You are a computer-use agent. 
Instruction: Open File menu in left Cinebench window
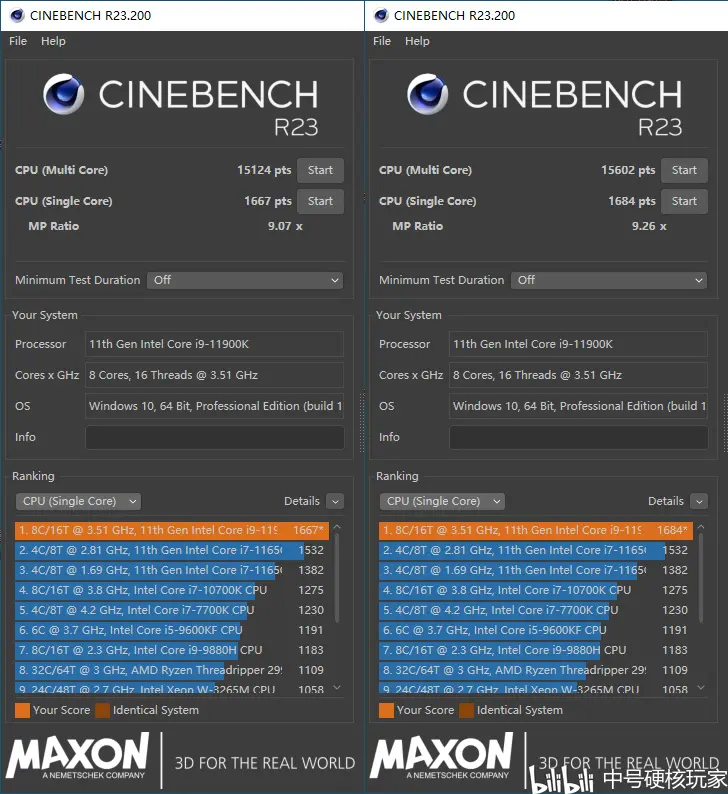pos(18,41)
